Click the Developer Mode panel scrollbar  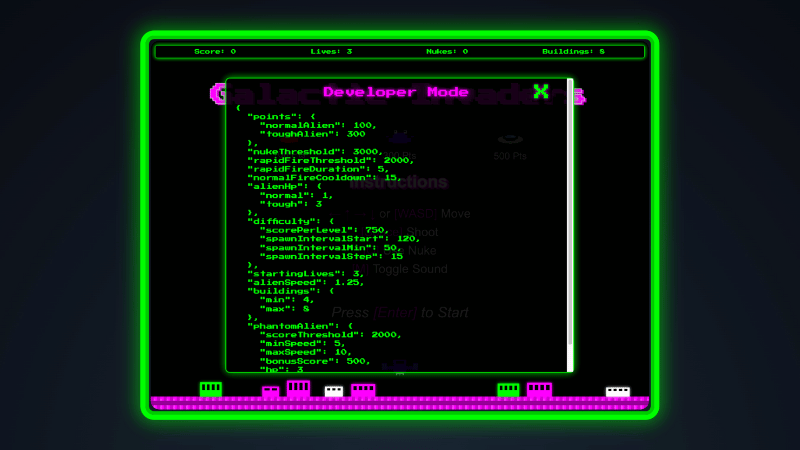pos(570,214)
